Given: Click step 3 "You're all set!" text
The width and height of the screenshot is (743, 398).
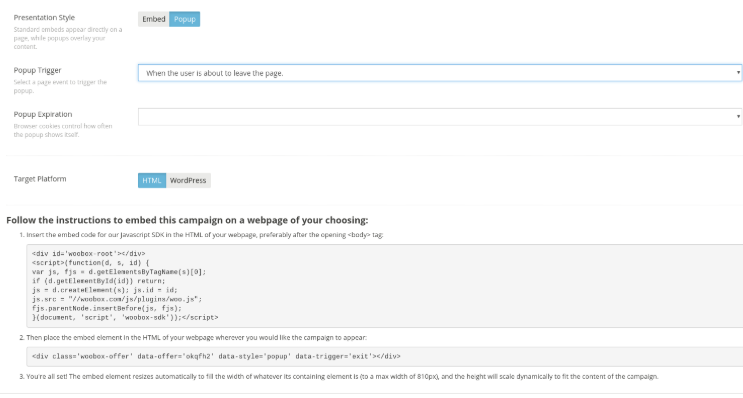Looking at the screenshot, I should [x=342, y=377].
